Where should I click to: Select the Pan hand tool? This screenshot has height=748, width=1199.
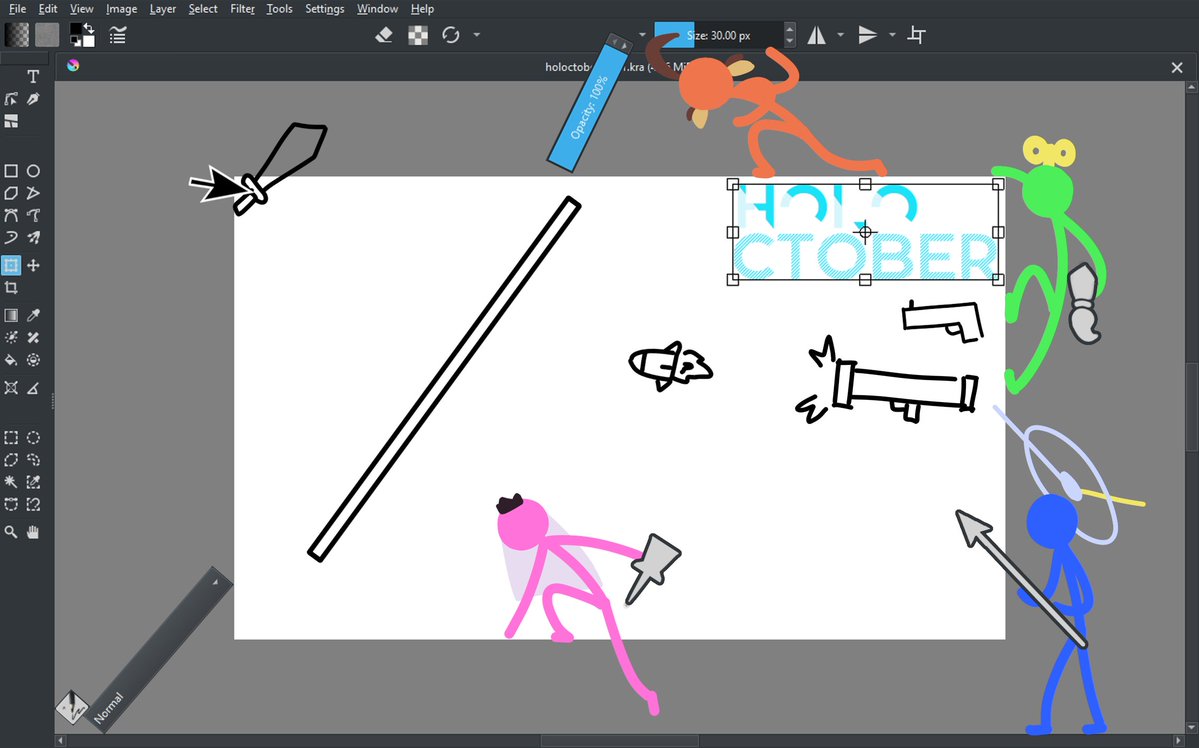[33, 532]
